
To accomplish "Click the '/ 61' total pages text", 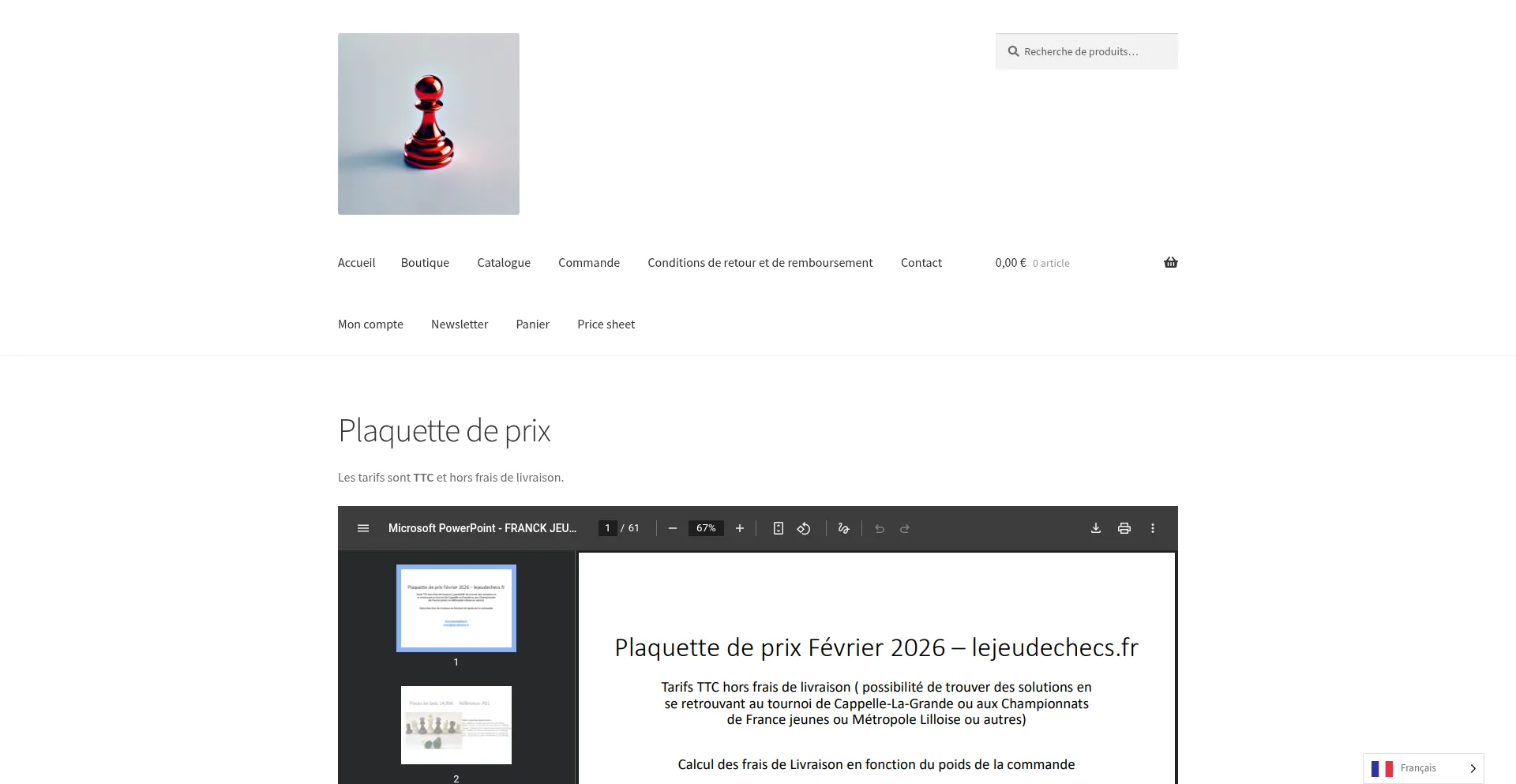I will [630, 528].
